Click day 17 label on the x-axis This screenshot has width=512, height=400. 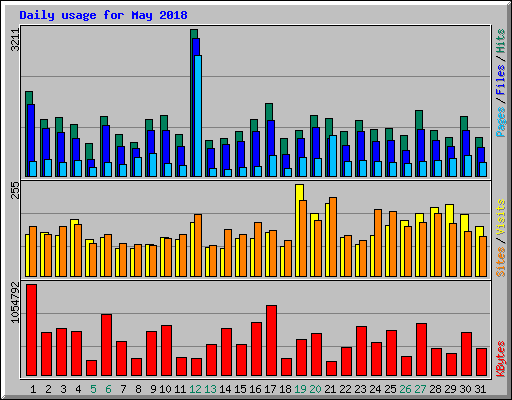pyautogui.click(x=270, y=389)
